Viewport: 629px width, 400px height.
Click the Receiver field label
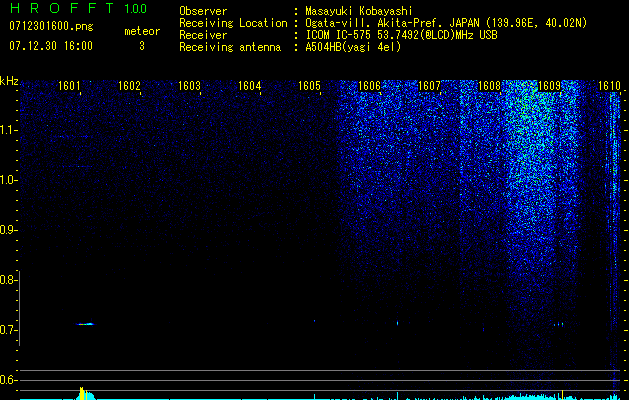point(203,35)
